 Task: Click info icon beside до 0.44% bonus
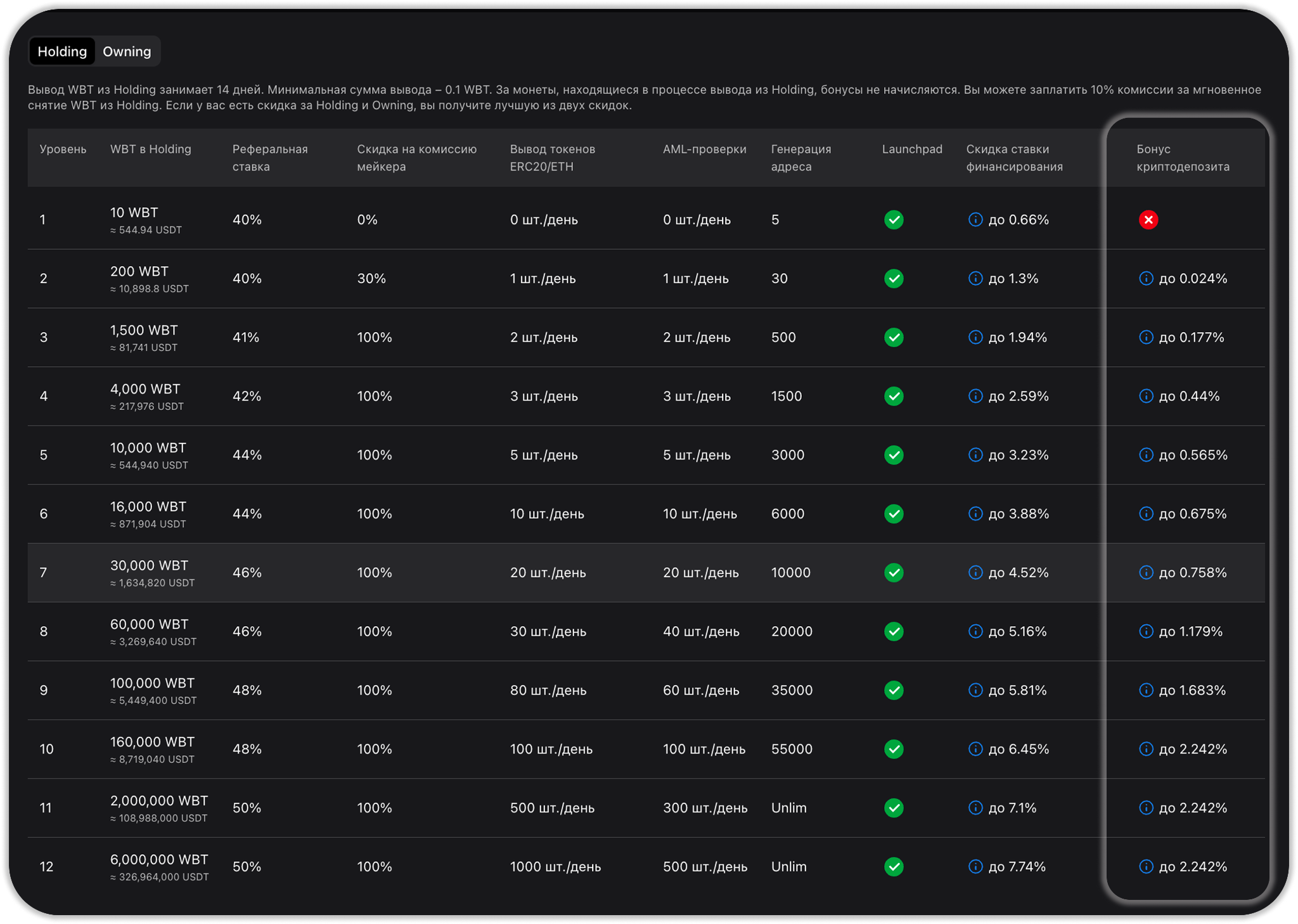click(1146, 396)
